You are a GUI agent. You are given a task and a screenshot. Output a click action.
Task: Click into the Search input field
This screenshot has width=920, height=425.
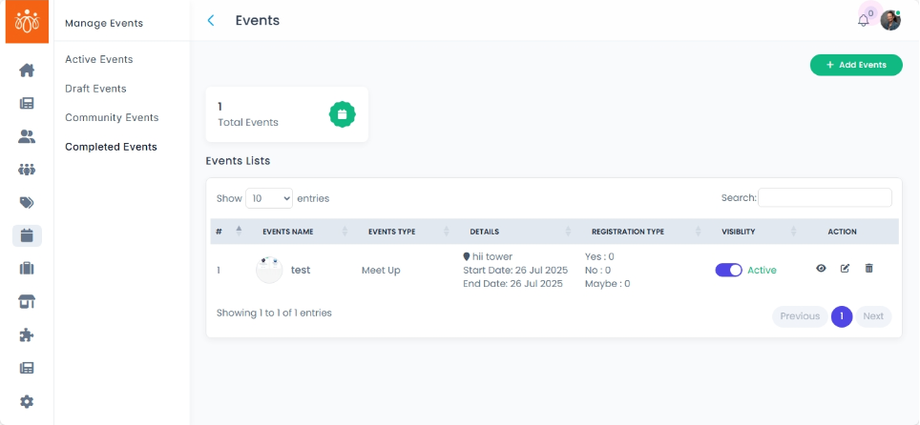pos(824,198)
